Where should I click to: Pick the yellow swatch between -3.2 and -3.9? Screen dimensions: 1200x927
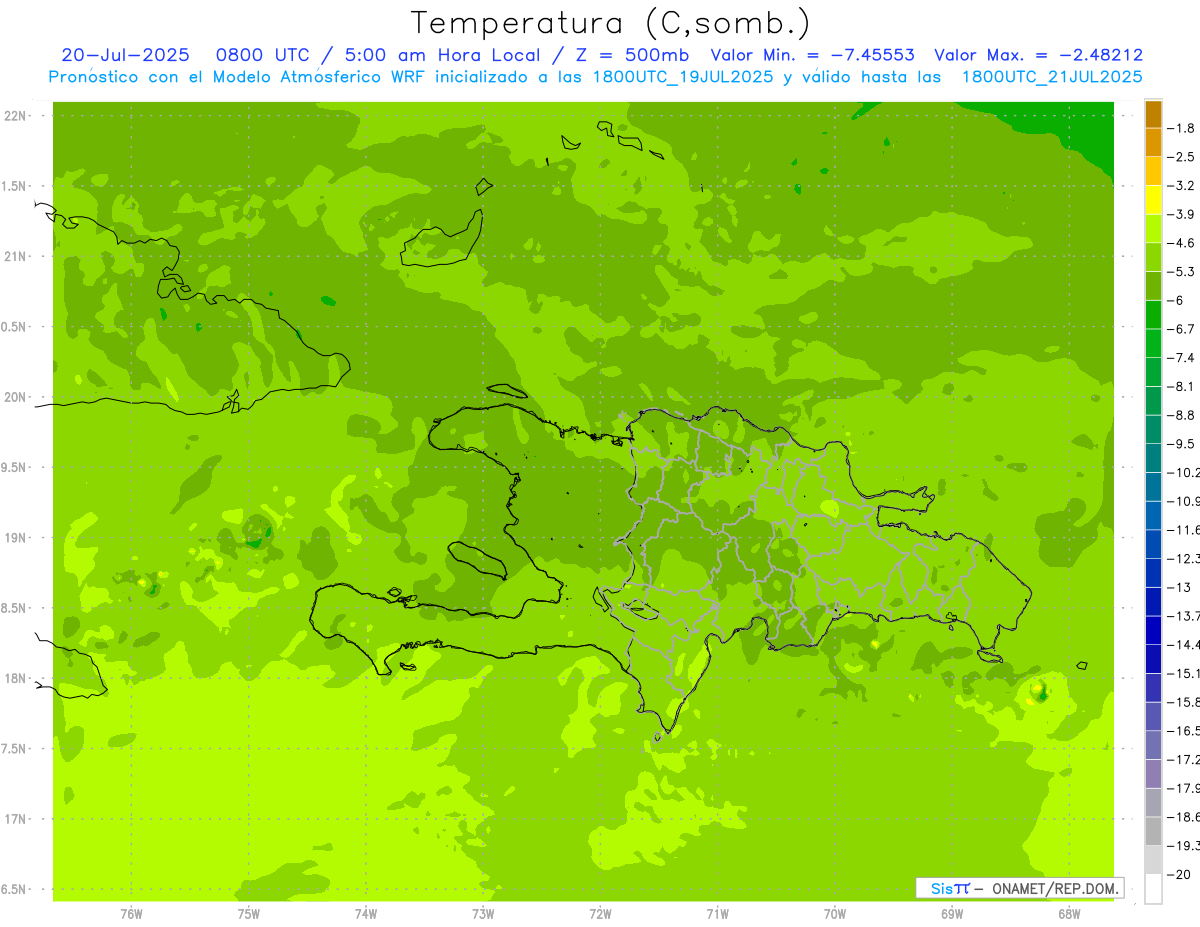point(1153,200)
